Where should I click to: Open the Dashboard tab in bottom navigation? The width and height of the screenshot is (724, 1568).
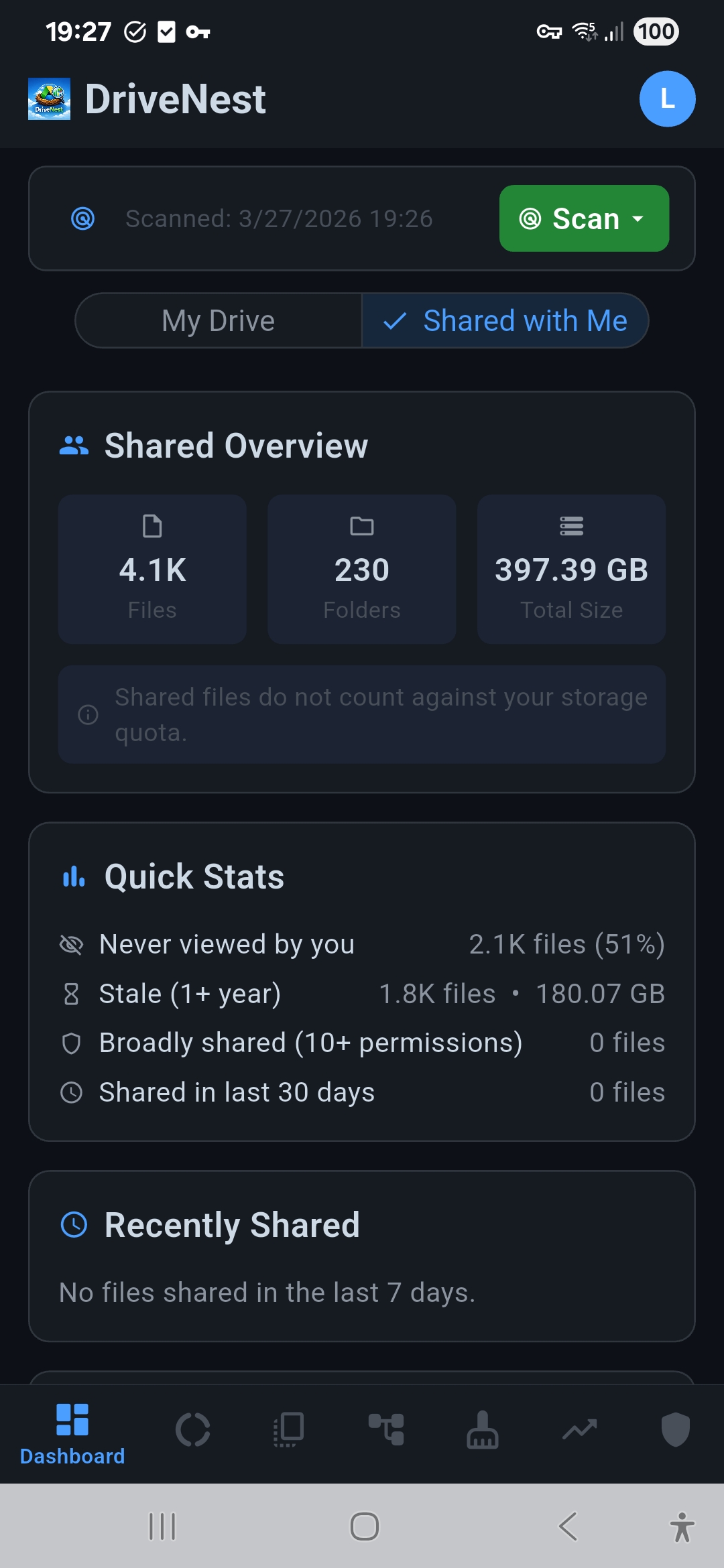tap(72, 1433)
